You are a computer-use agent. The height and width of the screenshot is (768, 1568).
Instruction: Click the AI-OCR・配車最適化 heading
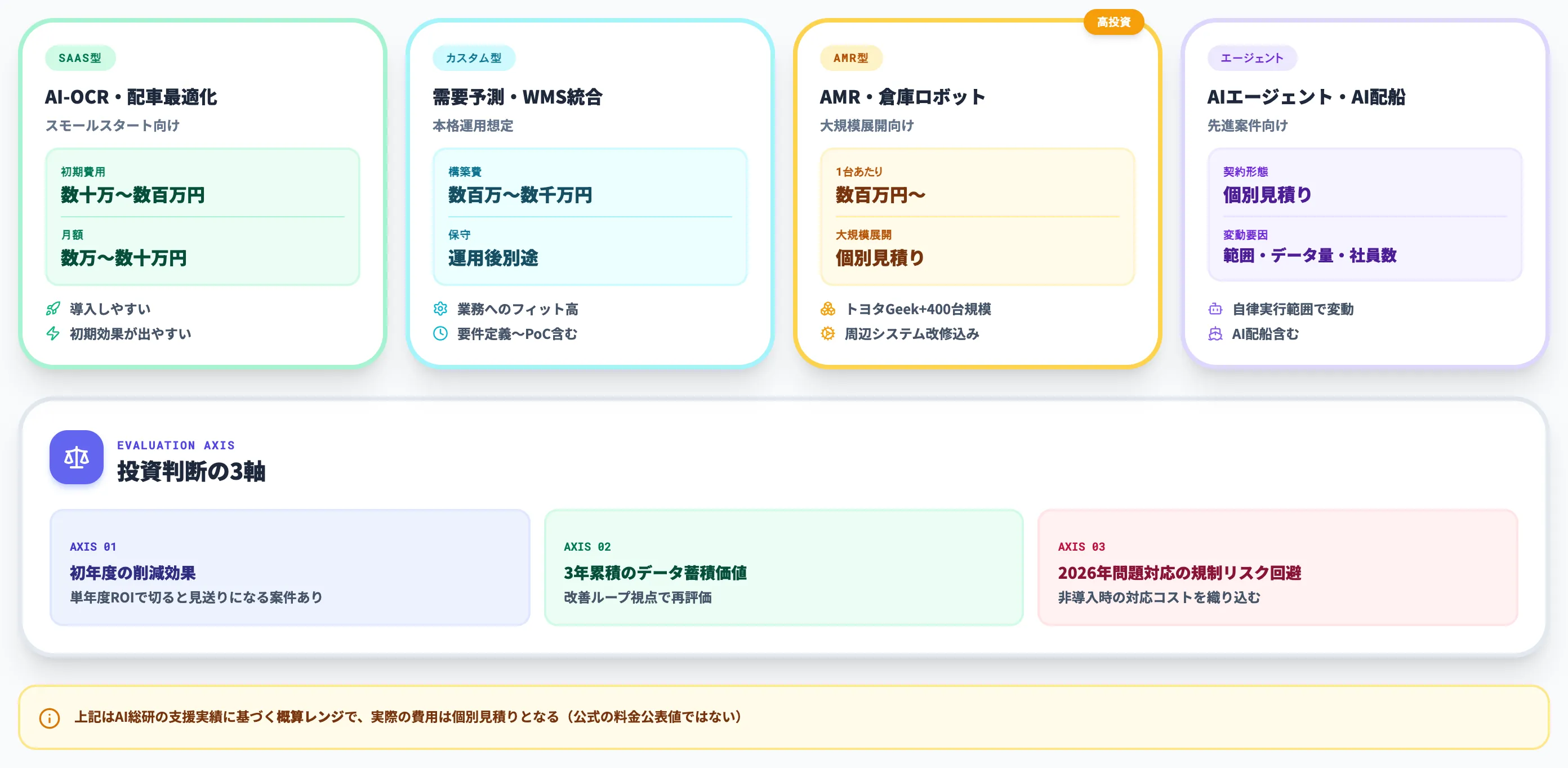click(x=131, y=97)
